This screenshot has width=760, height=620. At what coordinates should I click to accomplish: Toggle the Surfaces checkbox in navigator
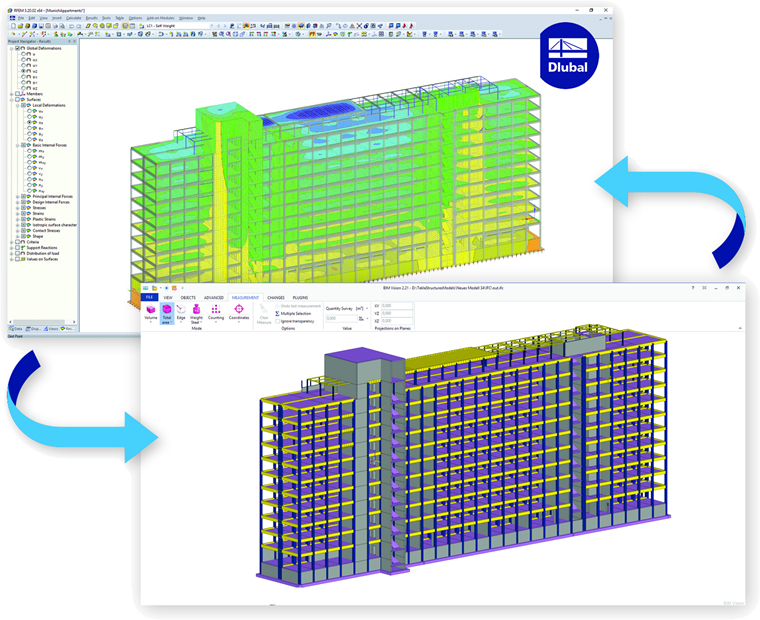(17, 100)
